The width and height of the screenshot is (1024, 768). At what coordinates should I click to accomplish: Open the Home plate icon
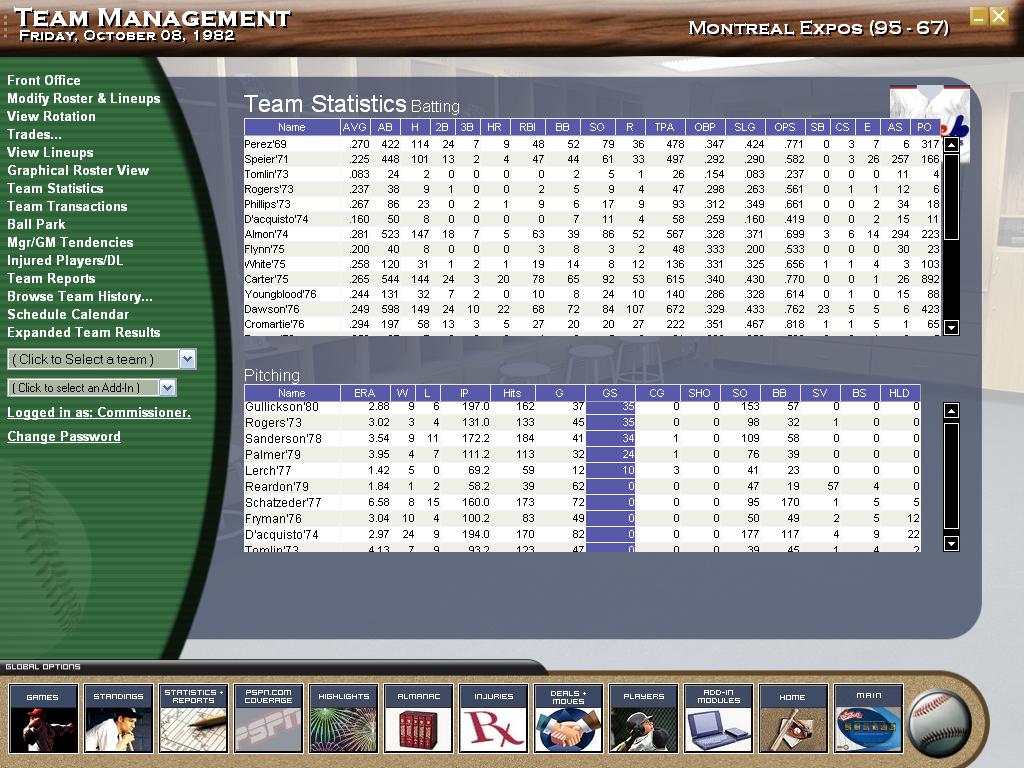pos(793,718)
